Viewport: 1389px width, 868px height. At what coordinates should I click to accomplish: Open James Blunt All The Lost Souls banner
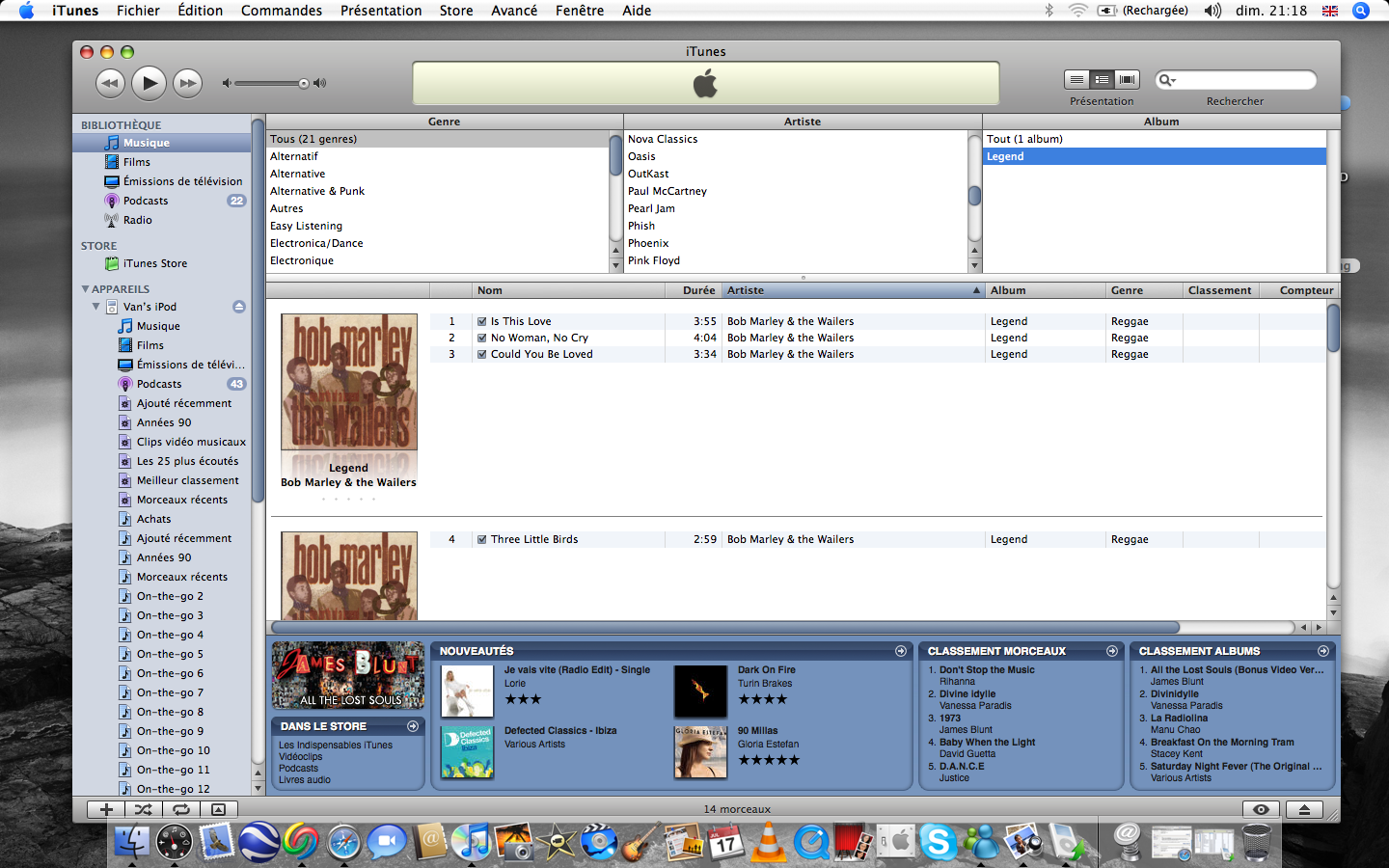(348, 676)
